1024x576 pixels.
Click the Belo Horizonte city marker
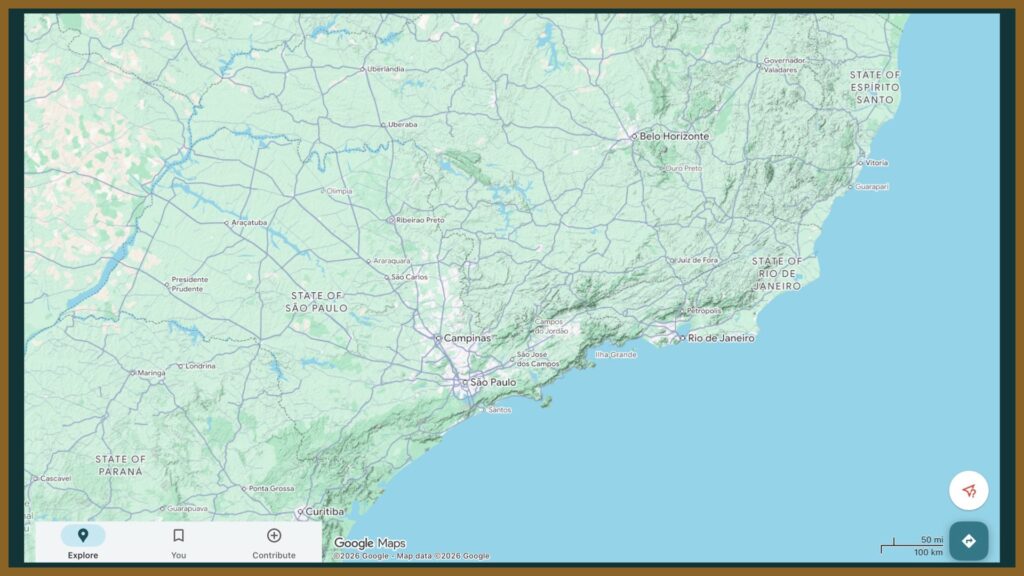(634, 136)
